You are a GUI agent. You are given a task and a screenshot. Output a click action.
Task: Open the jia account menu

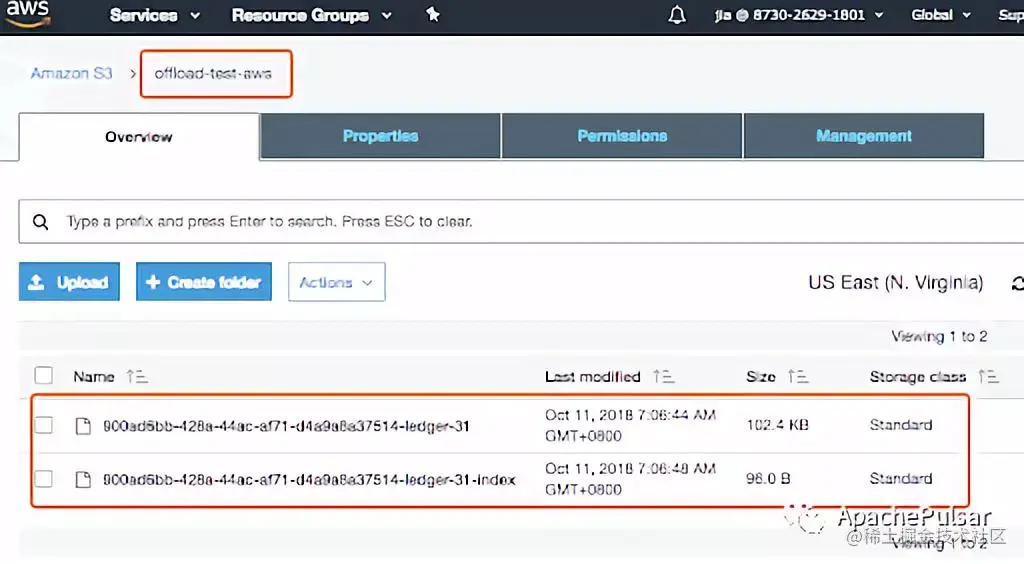pyautogui.click(x=799, y=15)
